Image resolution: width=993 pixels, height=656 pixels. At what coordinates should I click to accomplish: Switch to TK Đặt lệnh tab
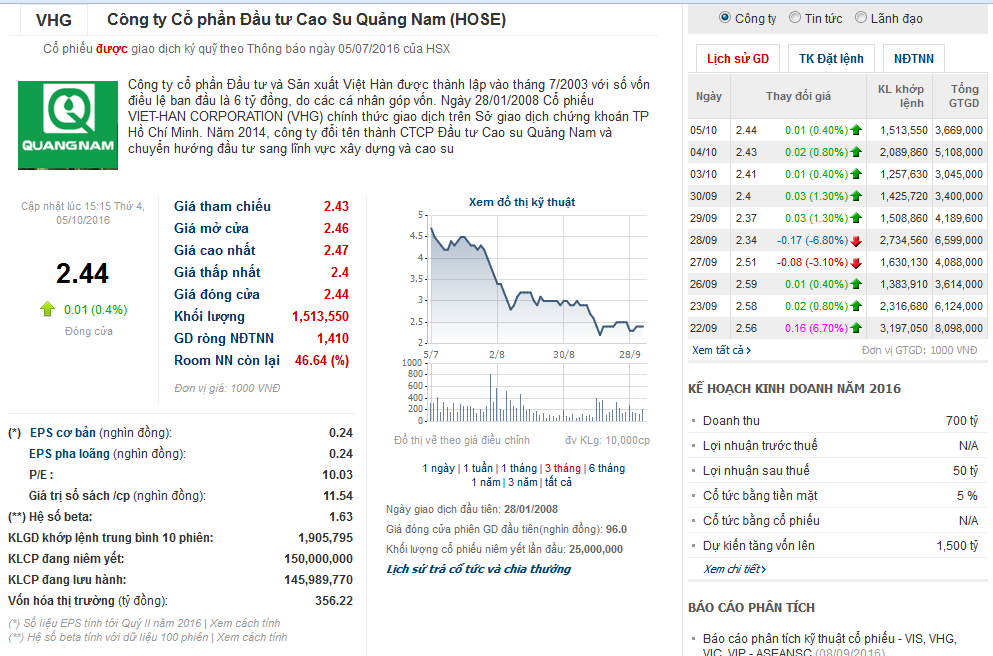pyautogui.click(x=831, y=59)
